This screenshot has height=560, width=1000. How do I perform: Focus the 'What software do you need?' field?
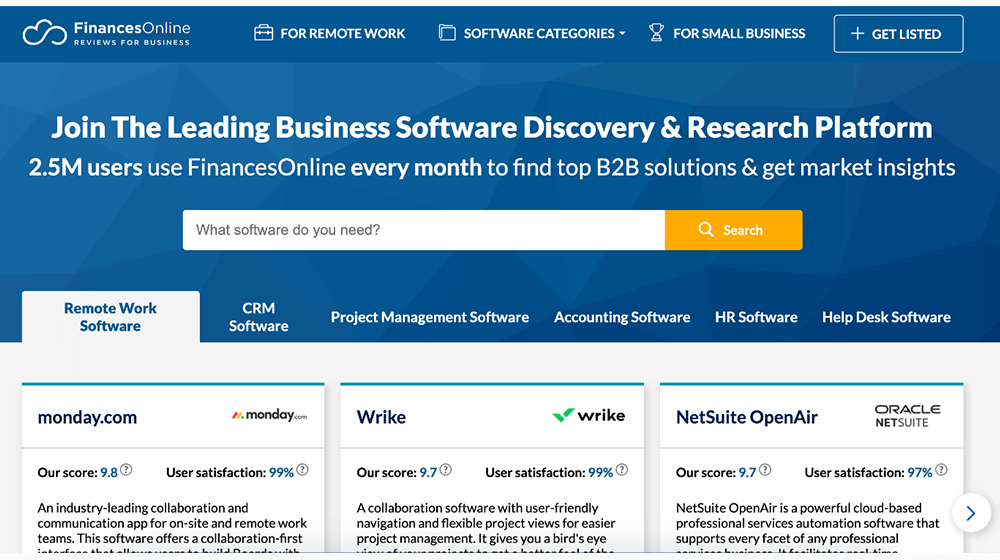coord(423,230)
